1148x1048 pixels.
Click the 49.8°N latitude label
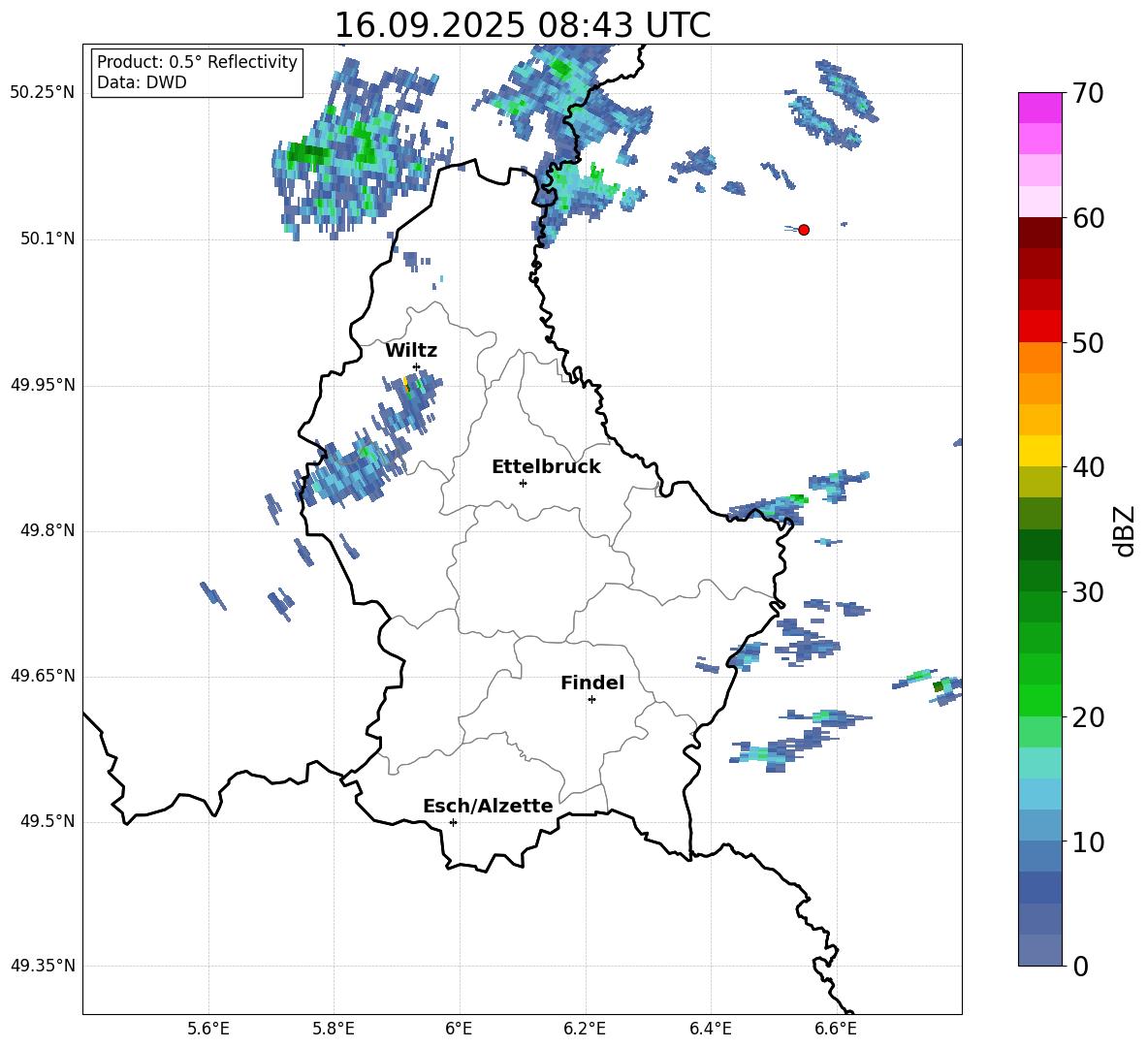click(x=48, y=530)
